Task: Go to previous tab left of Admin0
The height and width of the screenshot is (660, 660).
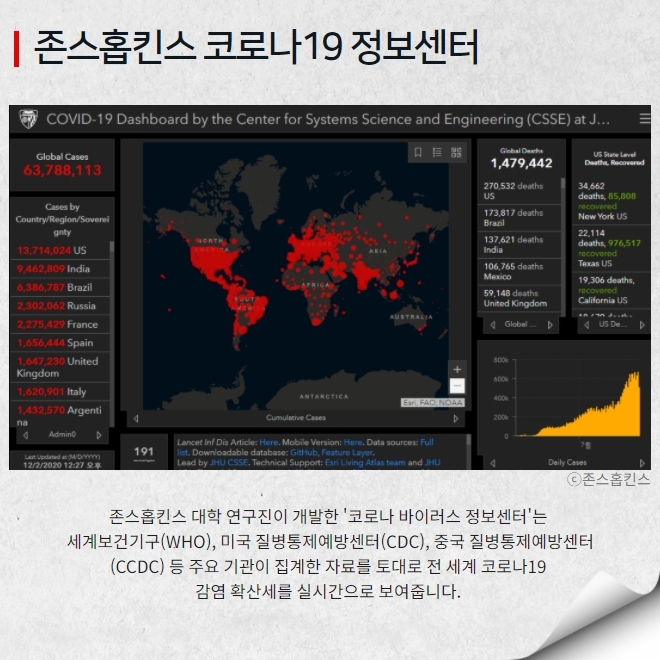Action: (26, 435)
